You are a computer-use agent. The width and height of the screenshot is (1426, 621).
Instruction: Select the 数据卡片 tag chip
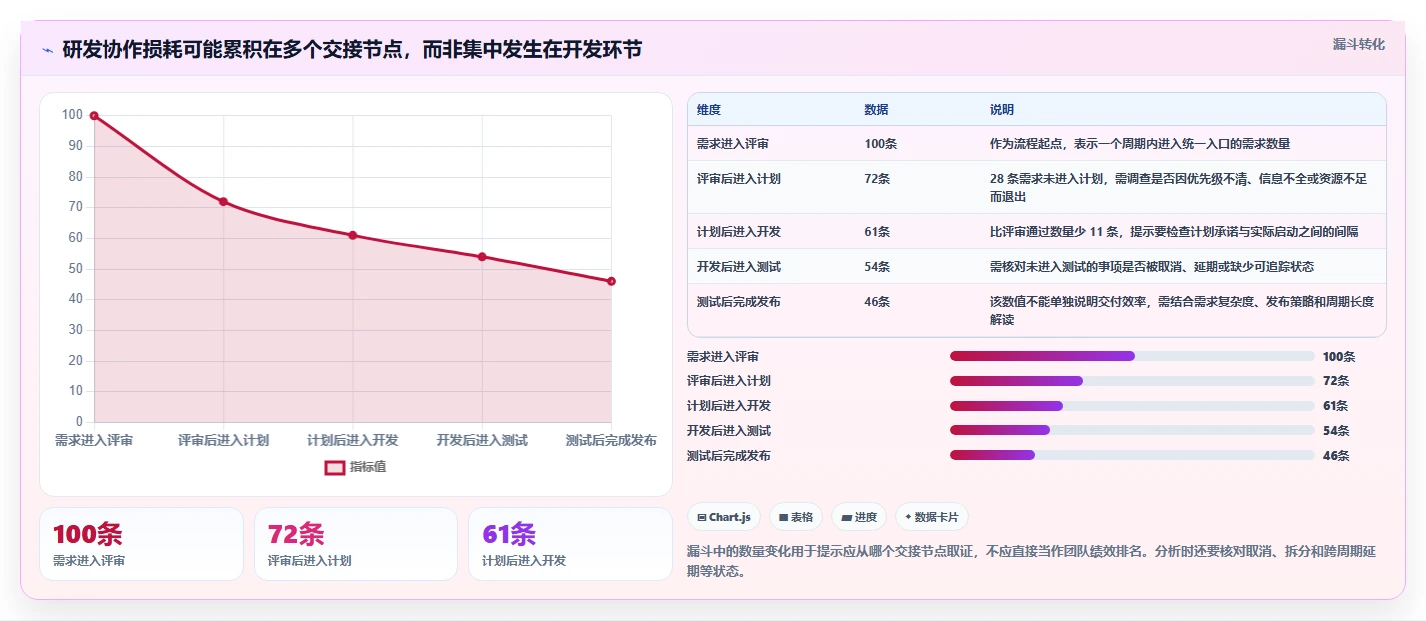[932, 517]
